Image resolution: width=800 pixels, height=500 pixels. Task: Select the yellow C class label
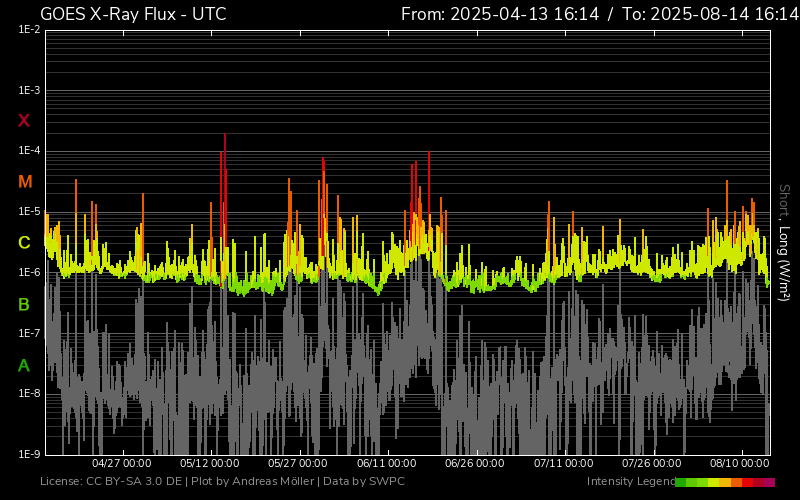tap(25, 243)
